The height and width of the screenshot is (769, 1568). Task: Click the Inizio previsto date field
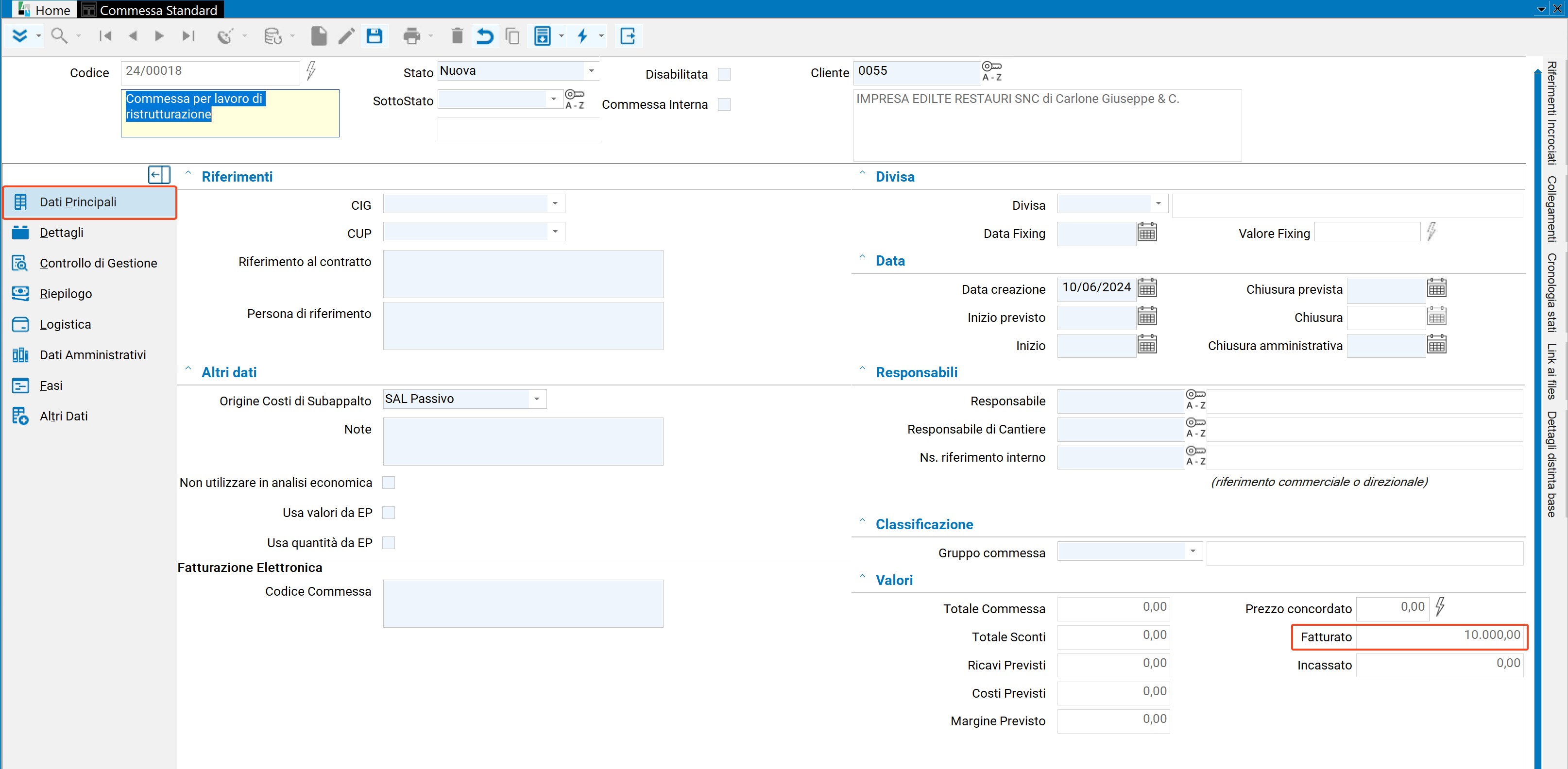click(x=1096, y=317)
